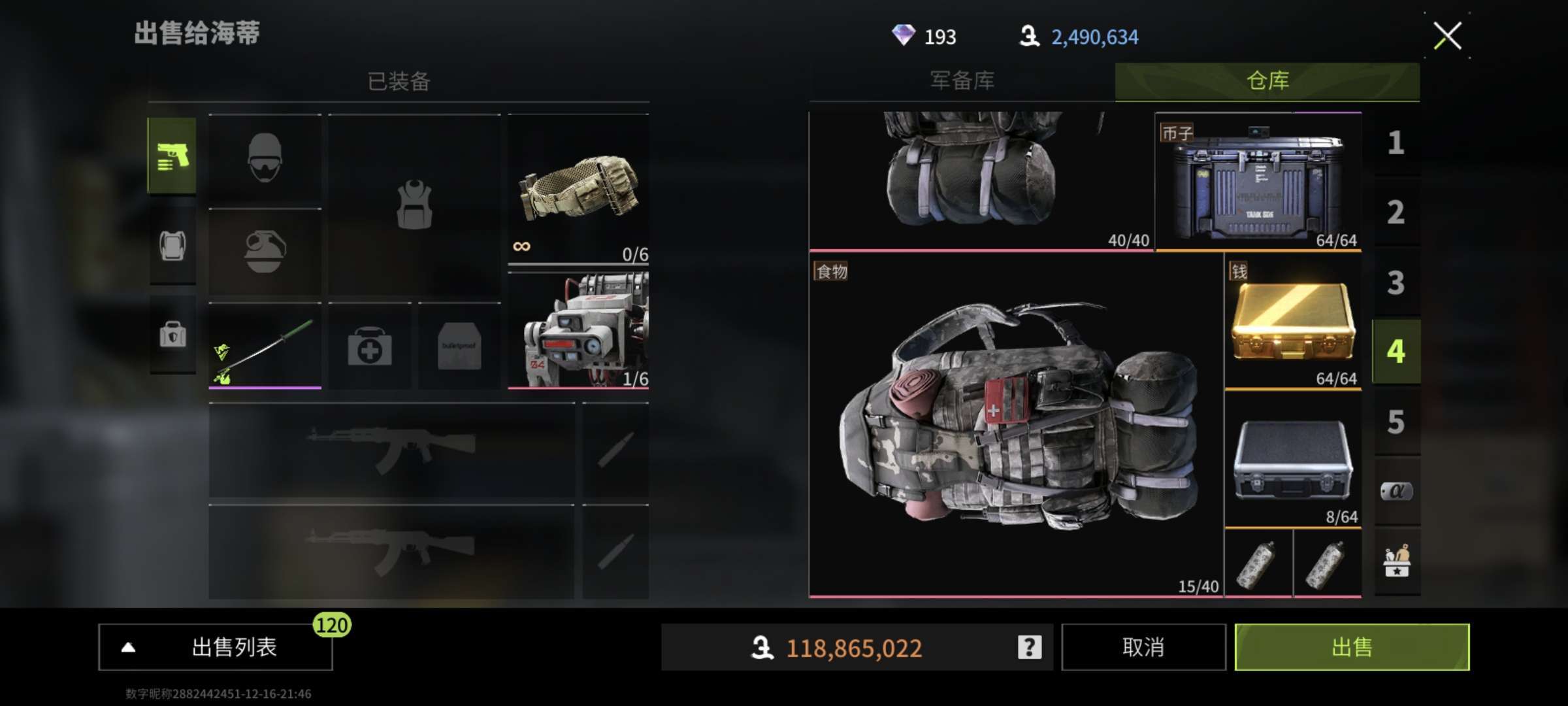The height and width of the screenshot is (706, 1568).
Task: Select the body armor vest slot
Action: pyautogui.click(x=414, y=205)
